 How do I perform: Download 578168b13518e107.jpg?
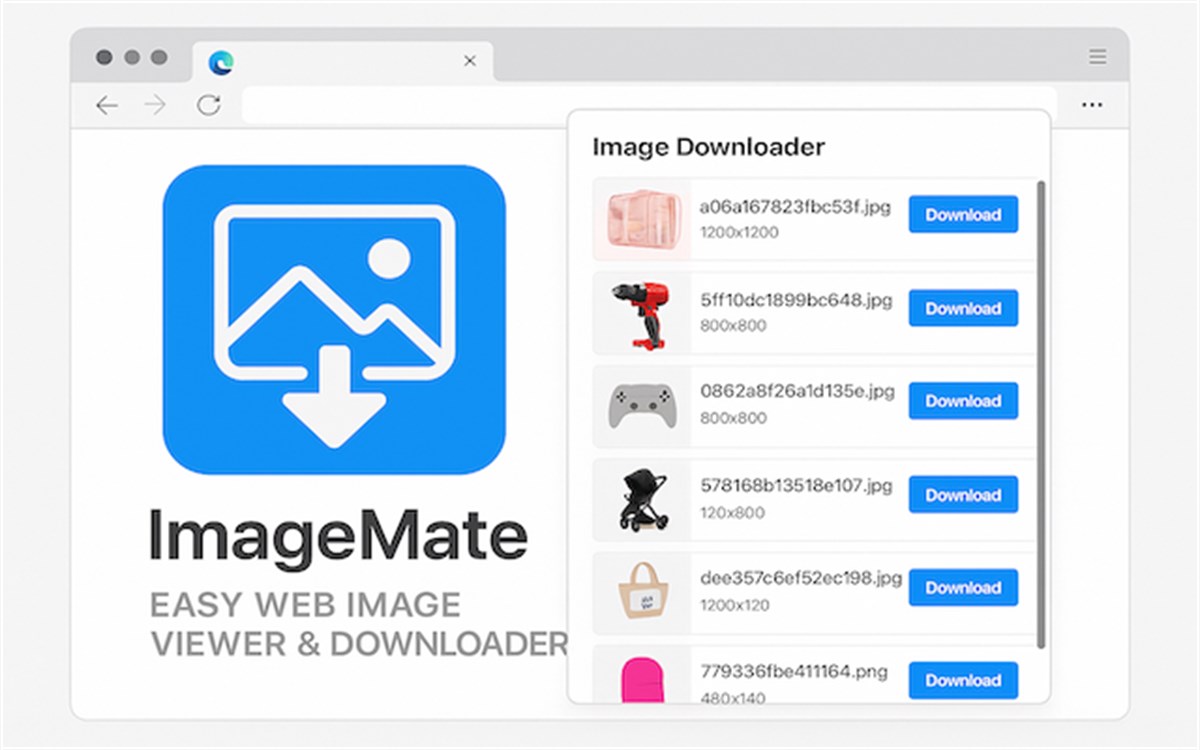coord(963,495)
